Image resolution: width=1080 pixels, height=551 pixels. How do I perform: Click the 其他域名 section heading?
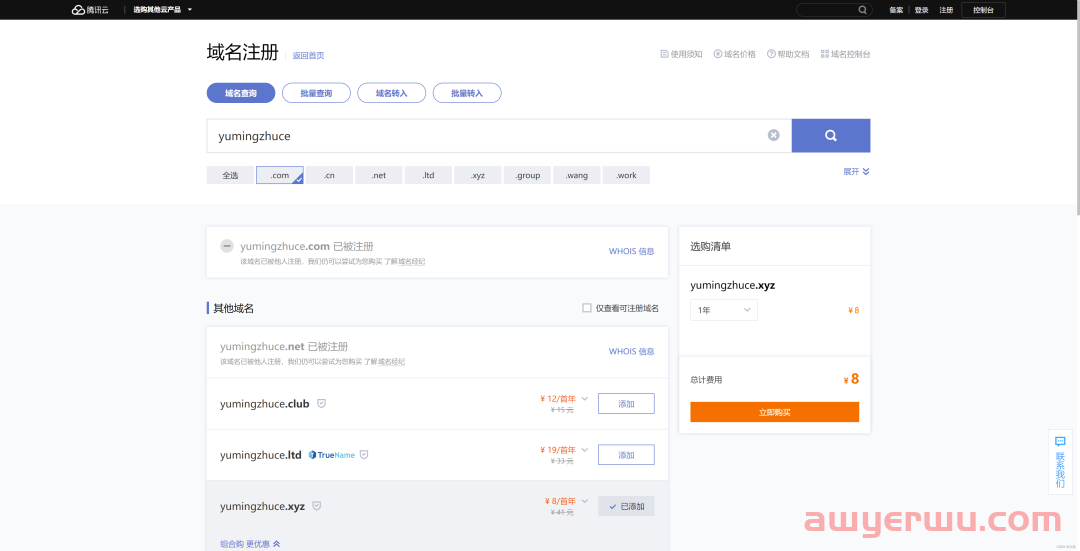[233, 308]
